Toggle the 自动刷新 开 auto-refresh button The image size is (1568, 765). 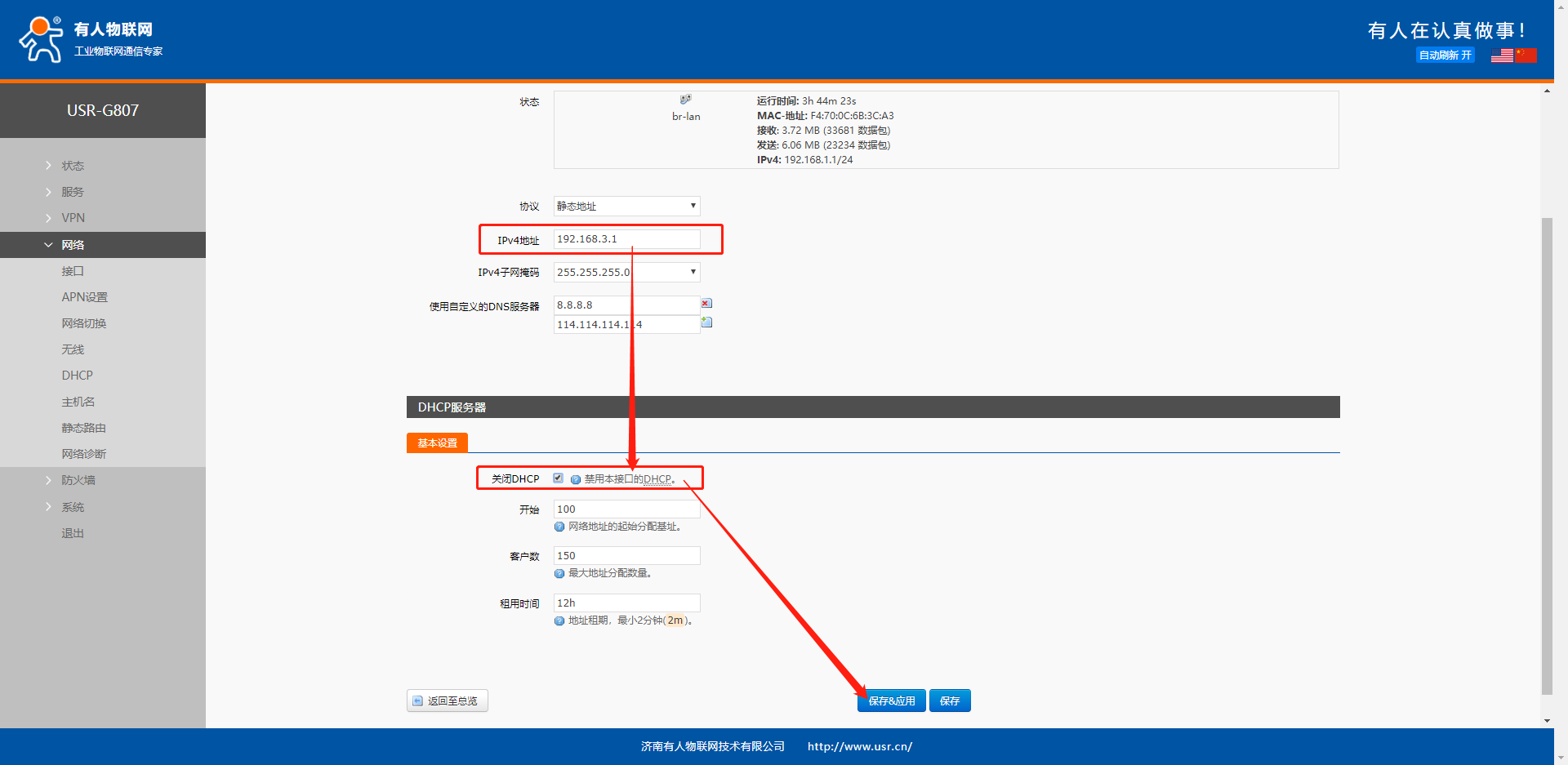(x=1445, y=56)
